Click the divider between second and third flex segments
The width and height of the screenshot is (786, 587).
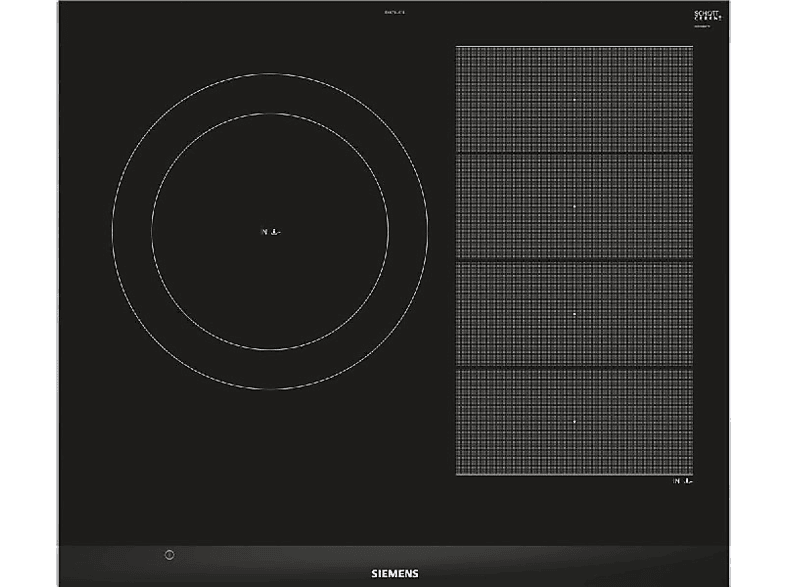574,261
